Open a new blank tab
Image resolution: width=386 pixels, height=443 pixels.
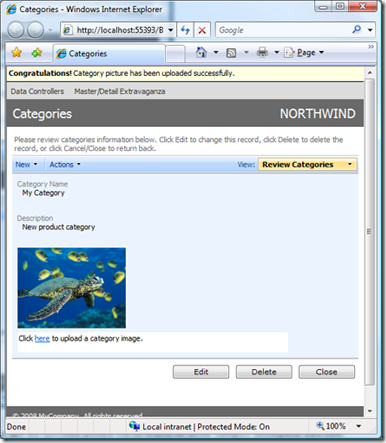175,53
